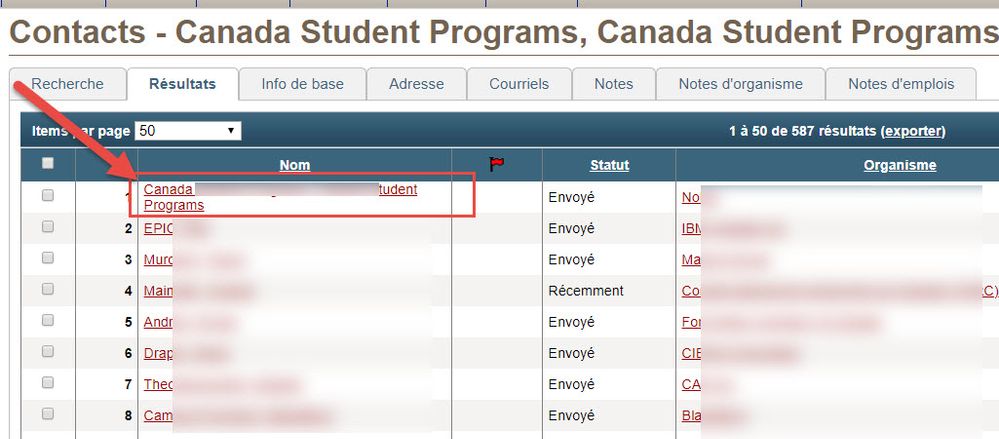Image resolution: width=999 pixels, height=439 pixels.
Task: Open the contact starting with EPIC
Action: click(x=159, y=229)
